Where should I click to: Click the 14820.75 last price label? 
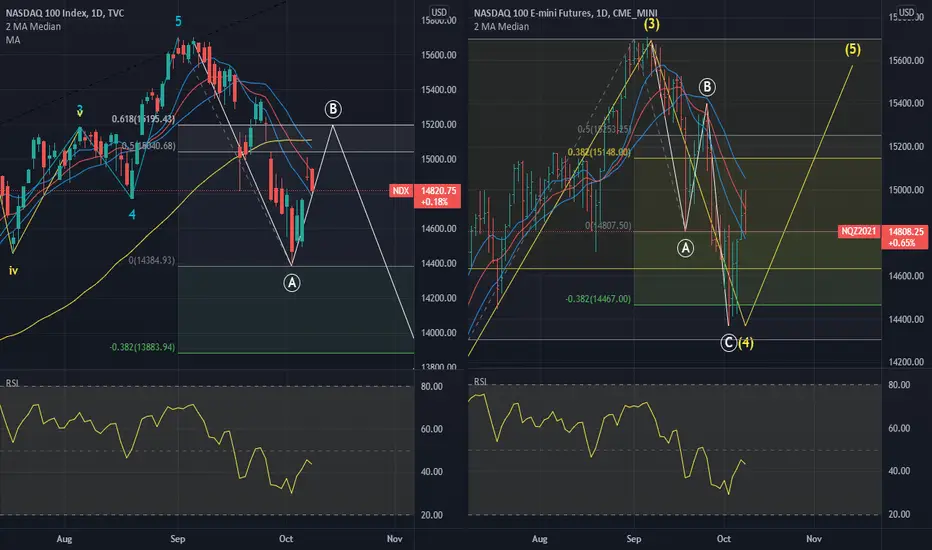[x=439, y=191]
